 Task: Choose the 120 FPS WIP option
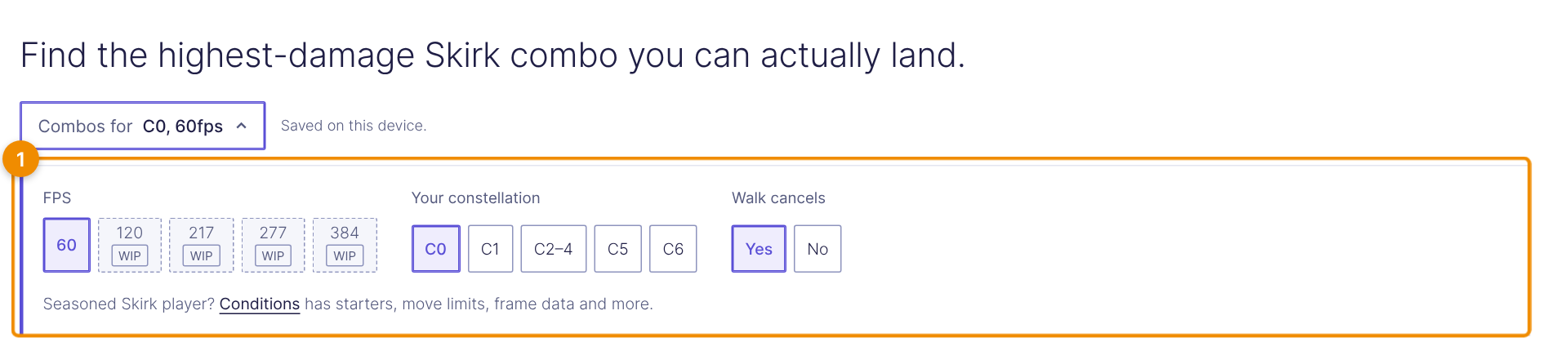pos(130,245)
